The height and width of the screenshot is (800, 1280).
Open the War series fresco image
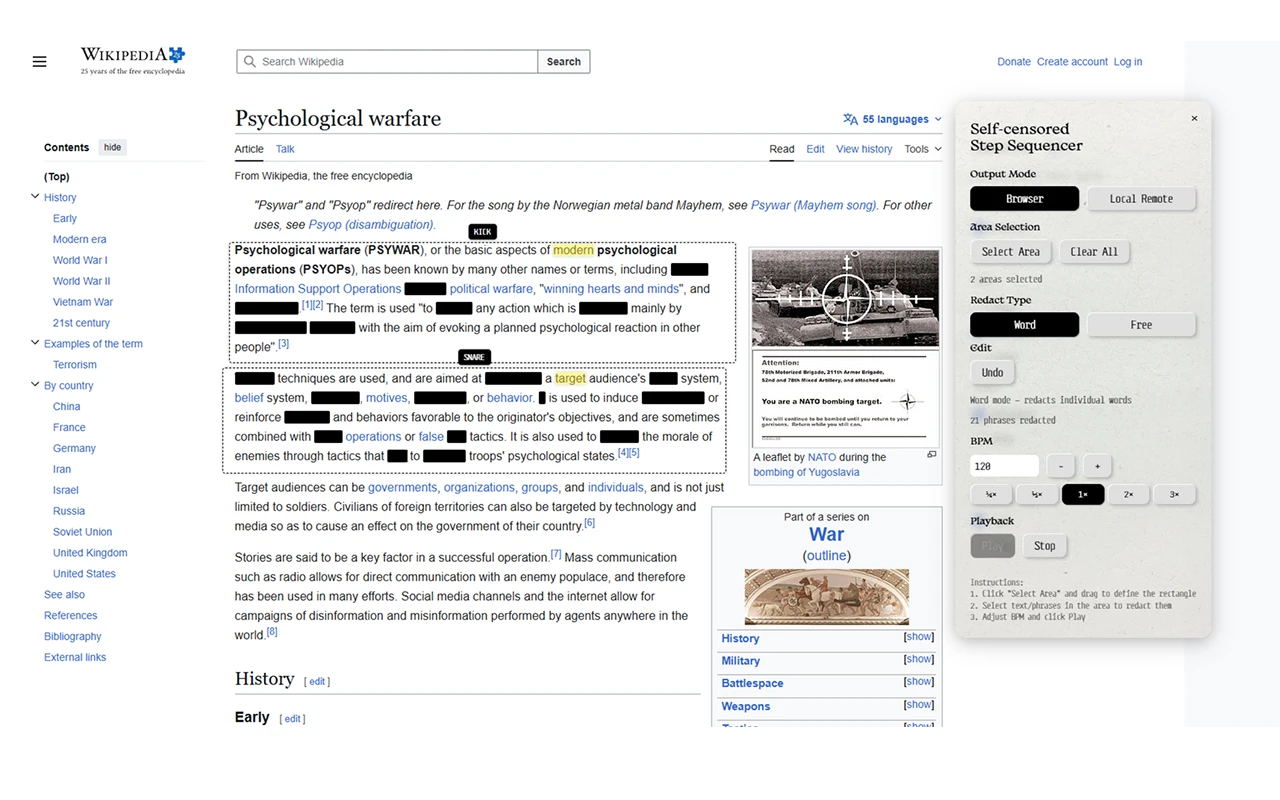[x=826, y=597]
